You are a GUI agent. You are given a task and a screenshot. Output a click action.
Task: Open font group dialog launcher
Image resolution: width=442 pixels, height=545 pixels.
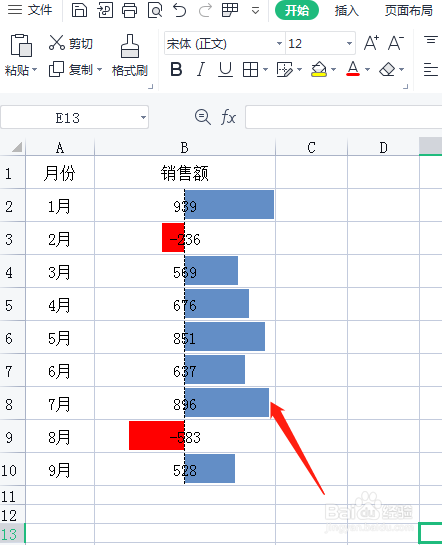406,87
